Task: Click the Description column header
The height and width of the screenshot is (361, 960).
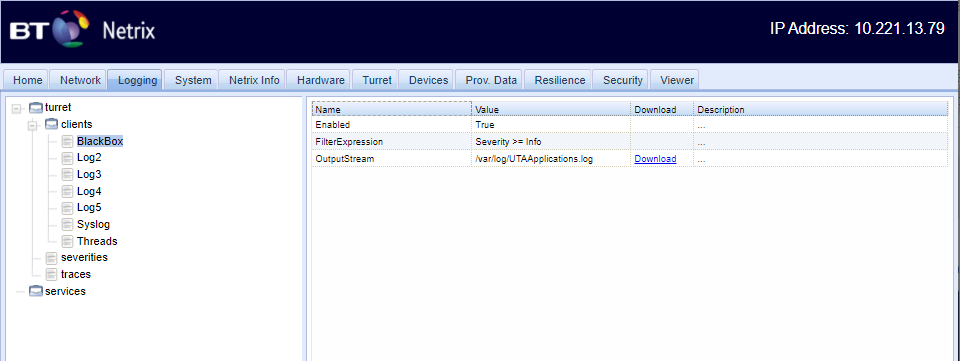Action: click(820, 110)
